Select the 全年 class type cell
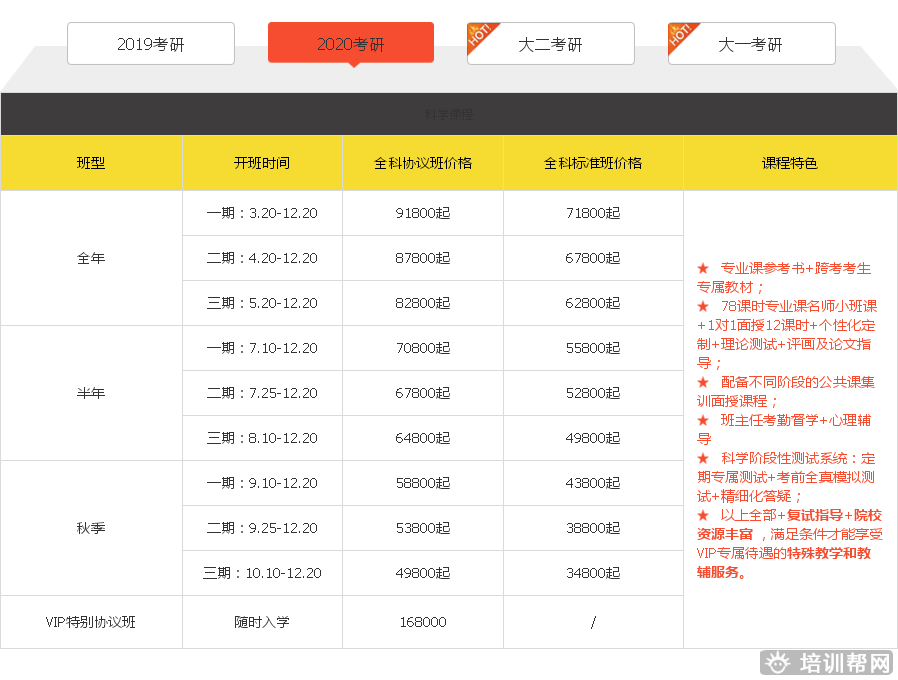The image size is (898, 680). click(91, 258)
